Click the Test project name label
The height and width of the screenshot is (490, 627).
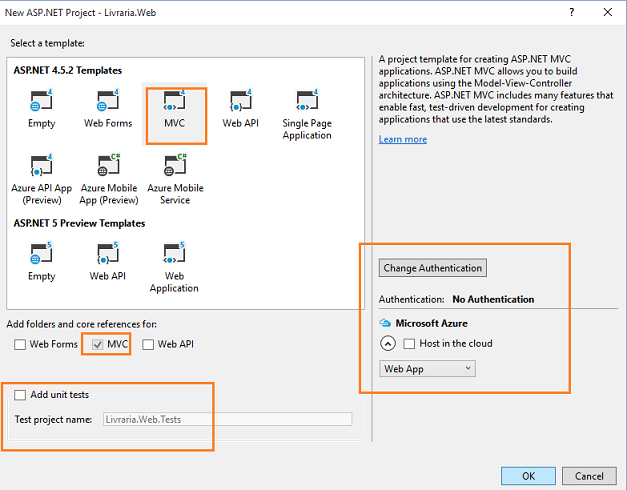pos(53,419)
